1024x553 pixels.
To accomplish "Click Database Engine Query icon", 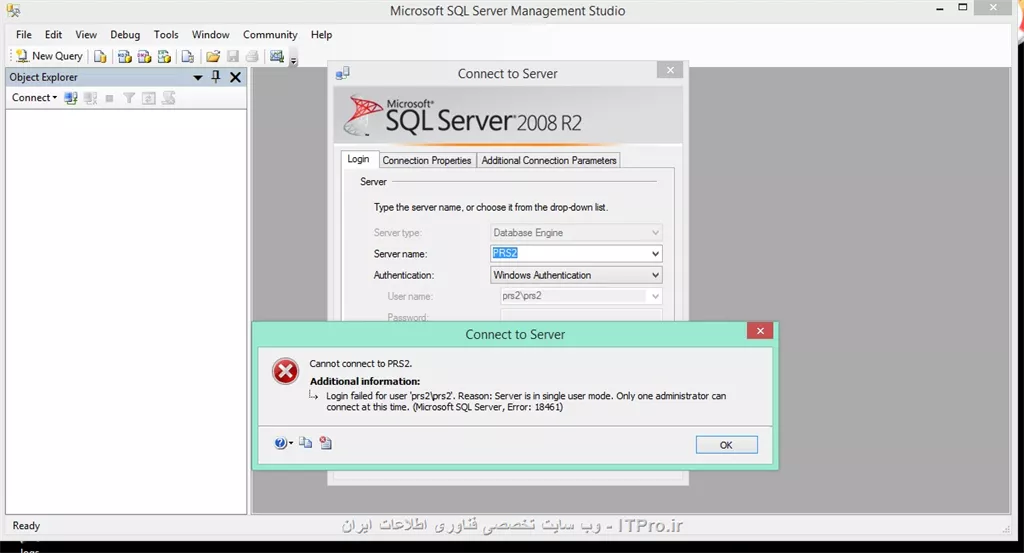I will point(100,57).
